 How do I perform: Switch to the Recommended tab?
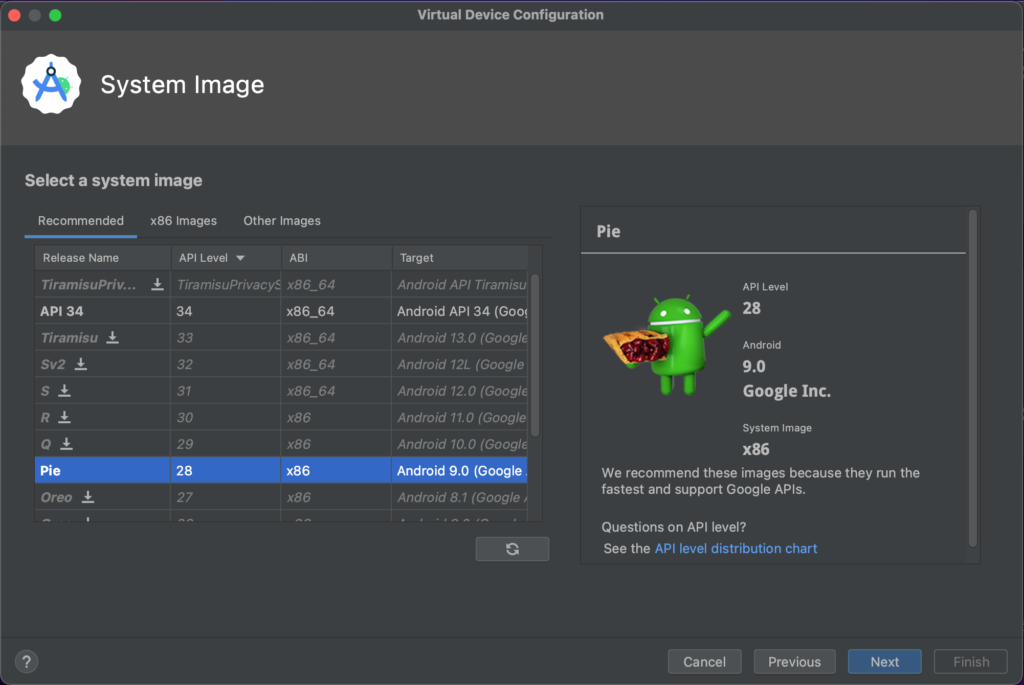point(80,221)
